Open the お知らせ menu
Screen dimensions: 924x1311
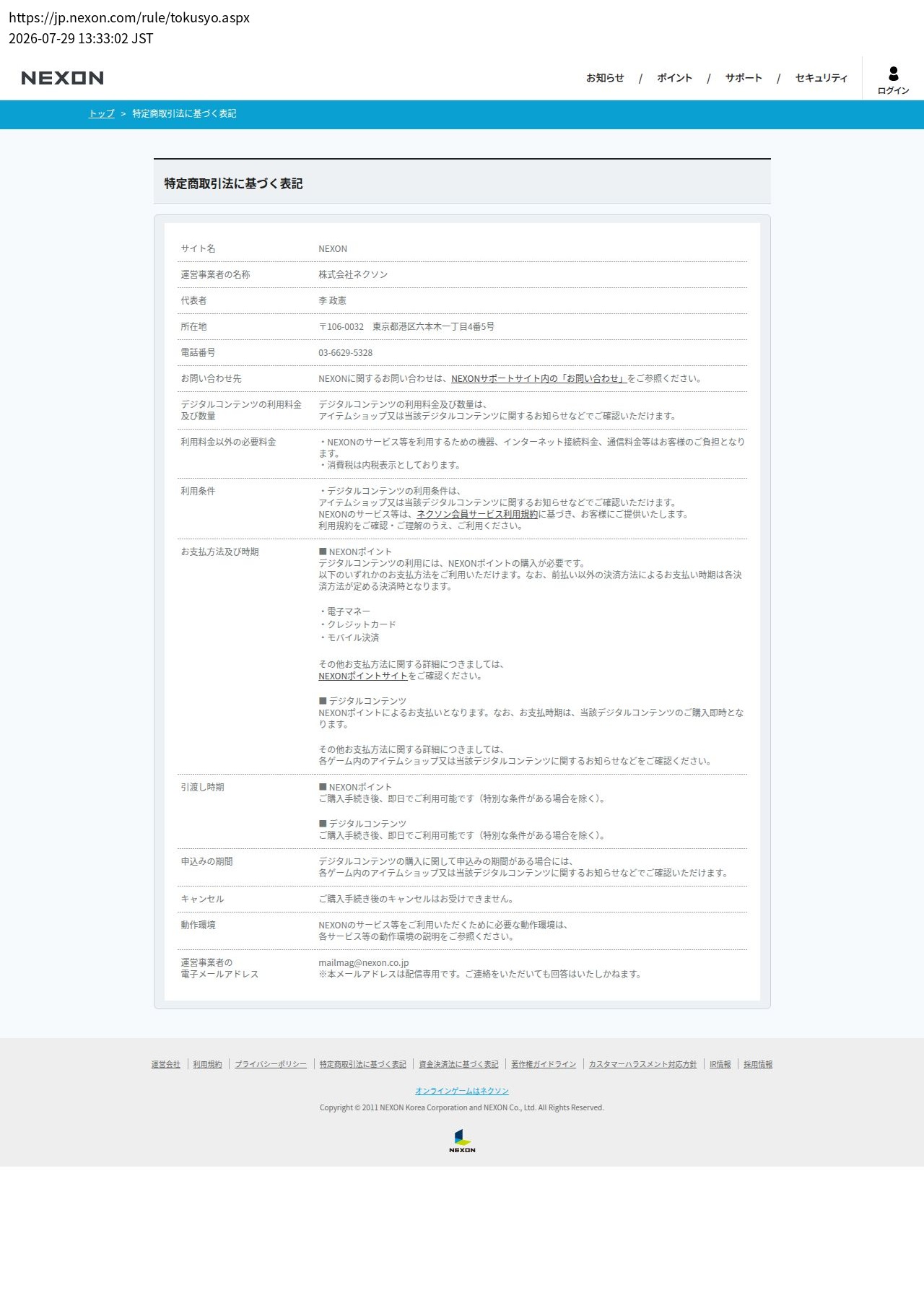(605, 78)
